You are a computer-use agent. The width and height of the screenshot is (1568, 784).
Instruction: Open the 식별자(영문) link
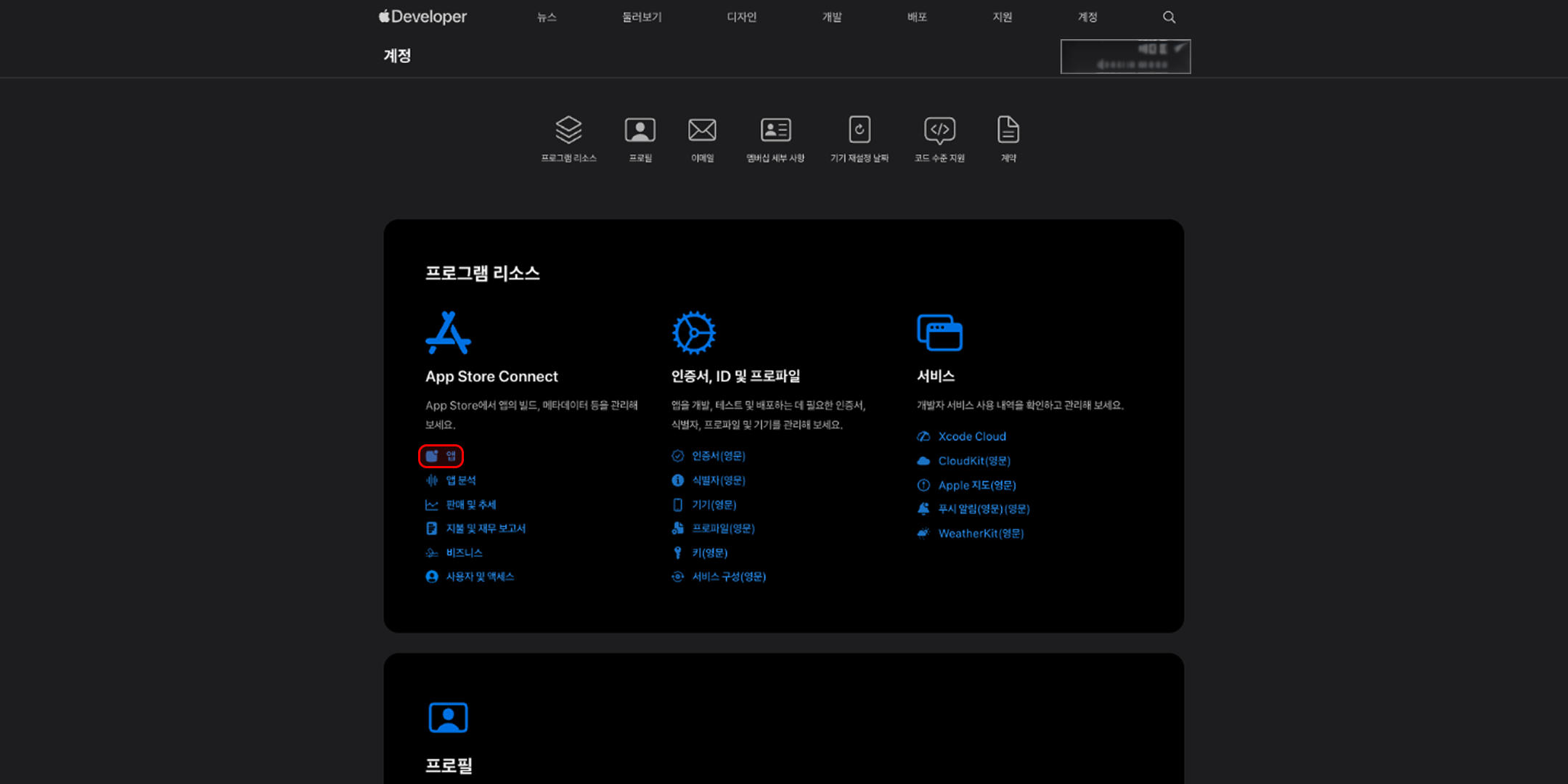click(719, 480)
